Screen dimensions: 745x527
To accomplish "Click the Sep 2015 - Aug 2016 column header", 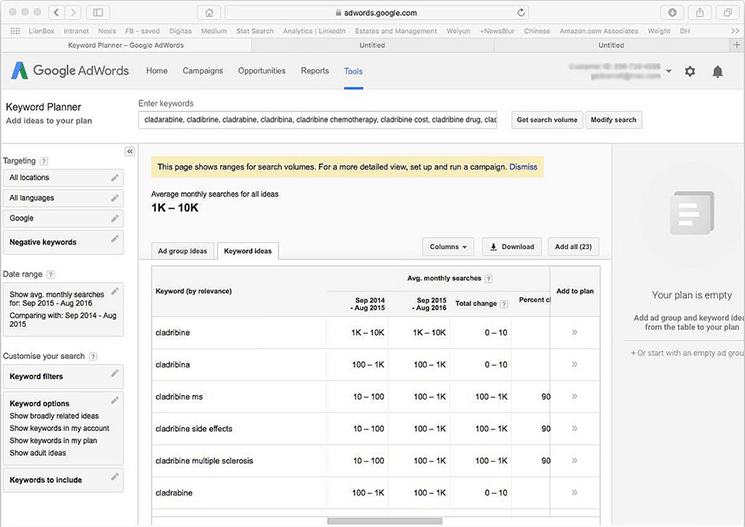I will click(x=429, y=304).
